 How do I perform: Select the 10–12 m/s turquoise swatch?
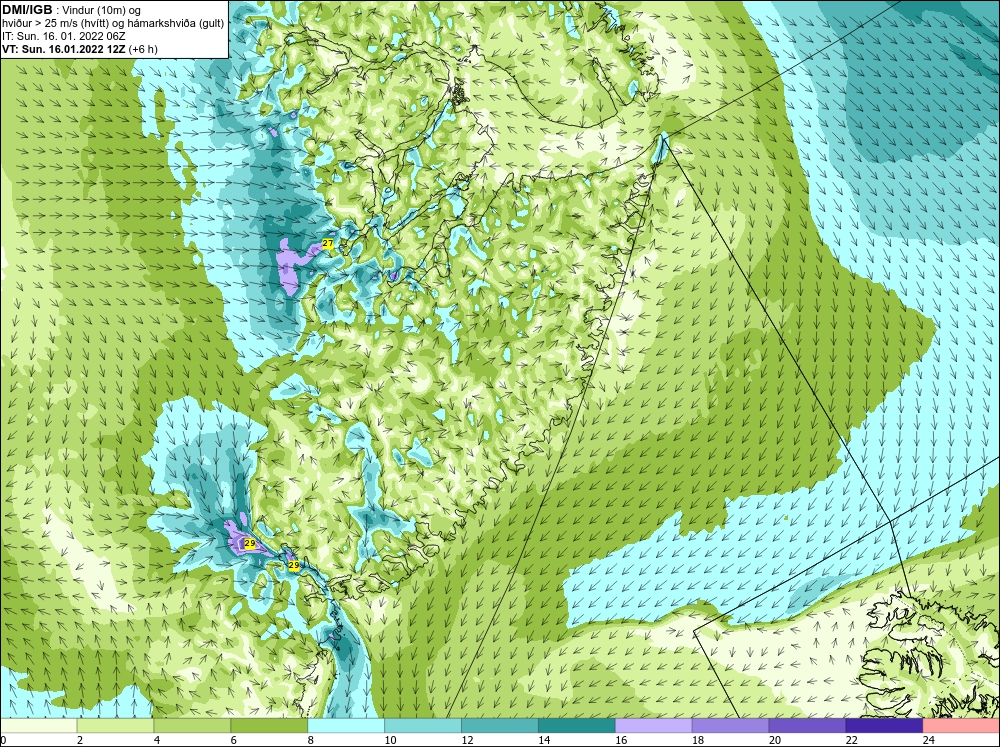point(423,726)
